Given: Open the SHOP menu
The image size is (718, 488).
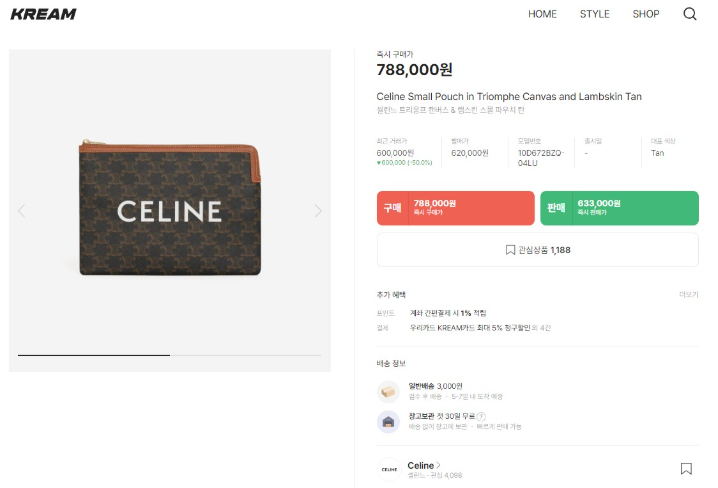Looking at the screenshot, I should [646, 14].
